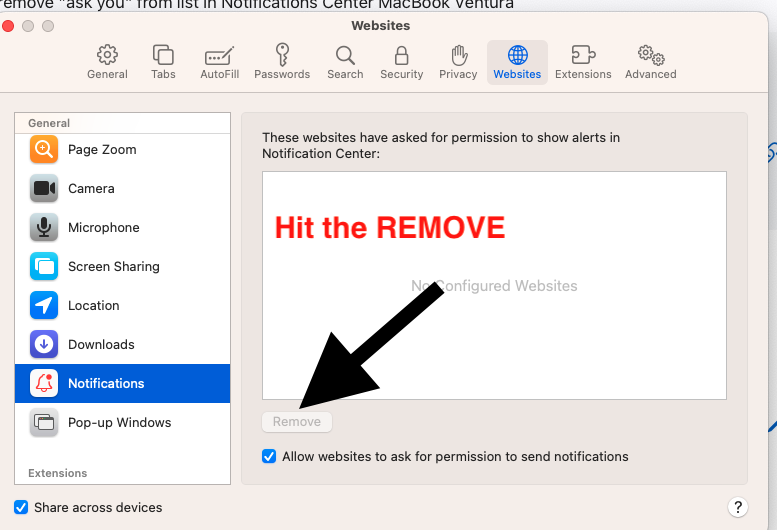Uncheck Allow websites to ask for permission
Image resolution: width=777 pixels, height=530 pixels.
(x=269, y=456)
